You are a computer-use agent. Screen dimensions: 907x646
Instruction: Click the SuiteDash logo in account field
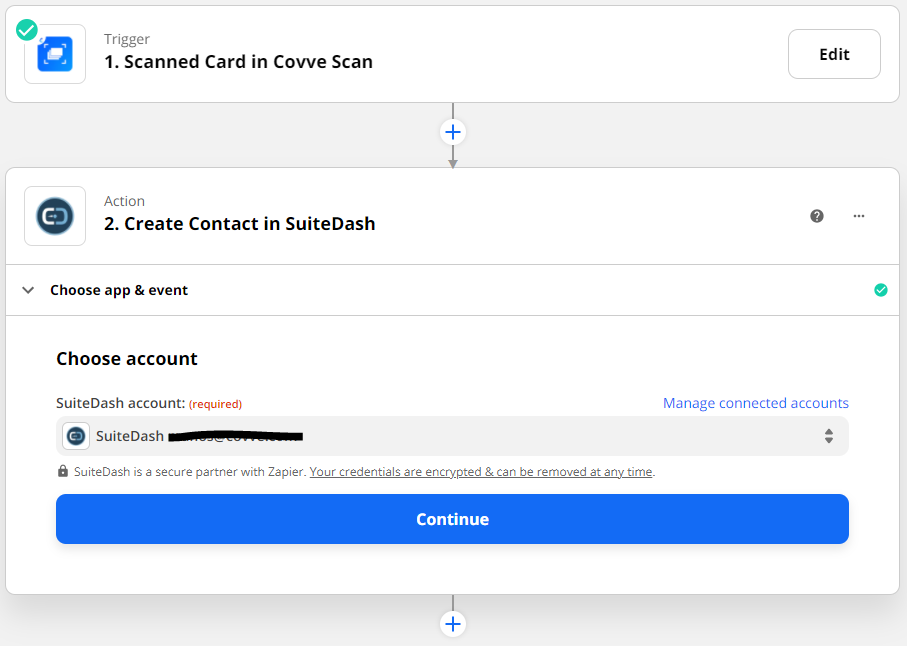(x=76, y=436)
